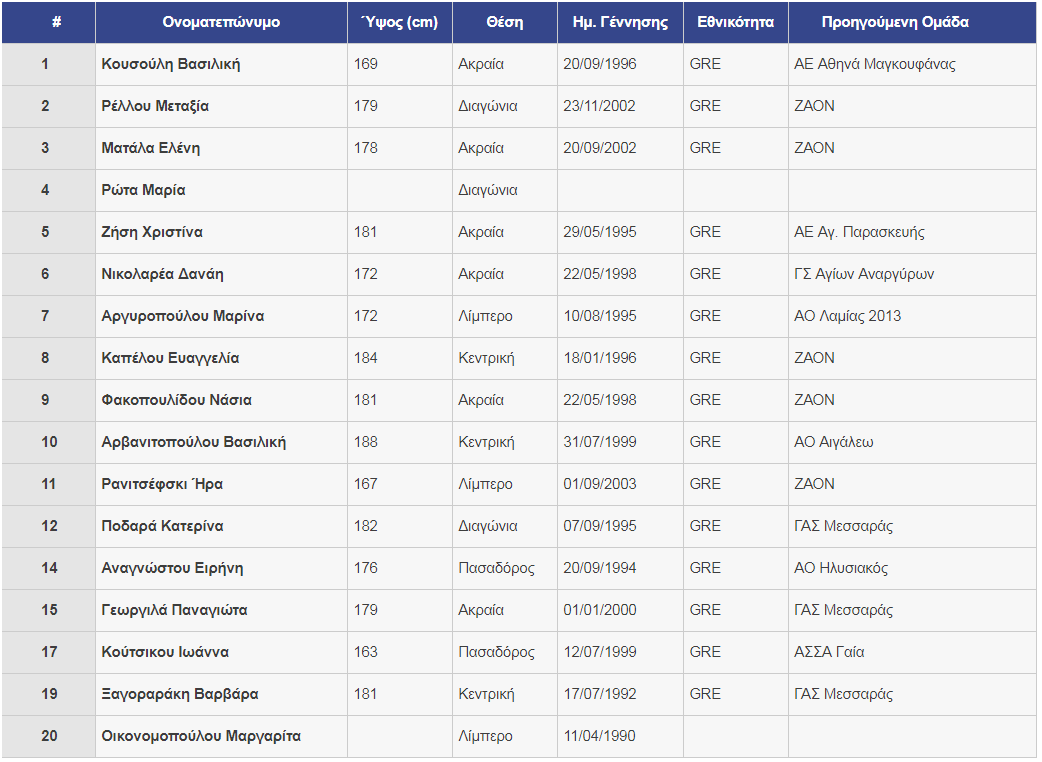Image resolution: width=1042 pixels, height=762 pixels.
Task: Select player name Νικολαρέα Δανάη
Action: (162, 274)
